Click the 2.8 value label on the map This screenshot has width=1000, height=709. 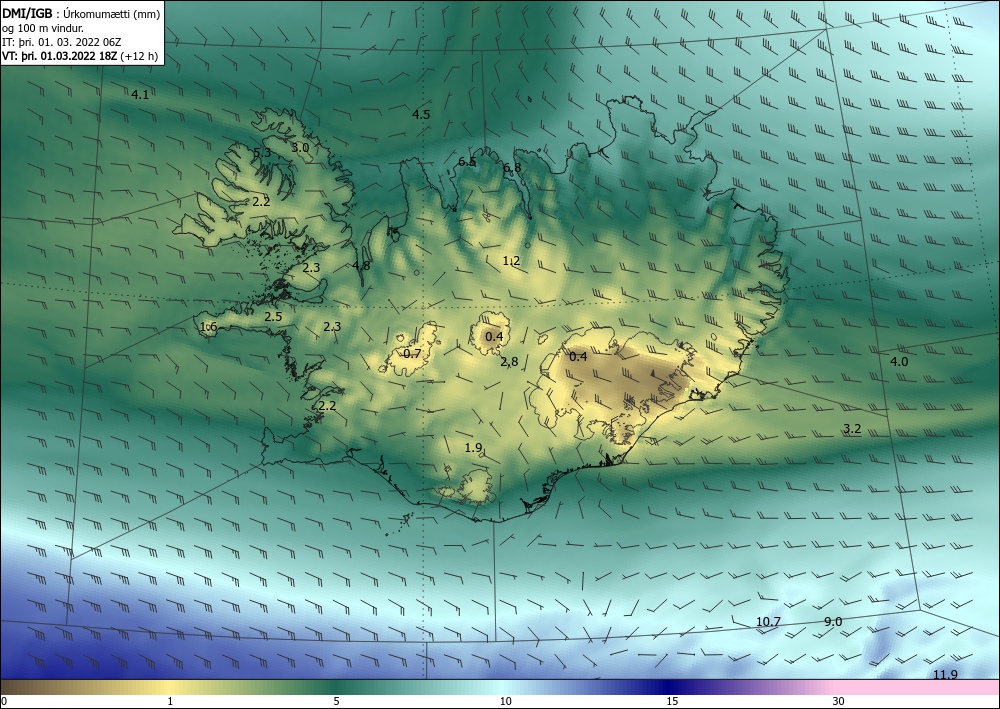coord(509,362)
